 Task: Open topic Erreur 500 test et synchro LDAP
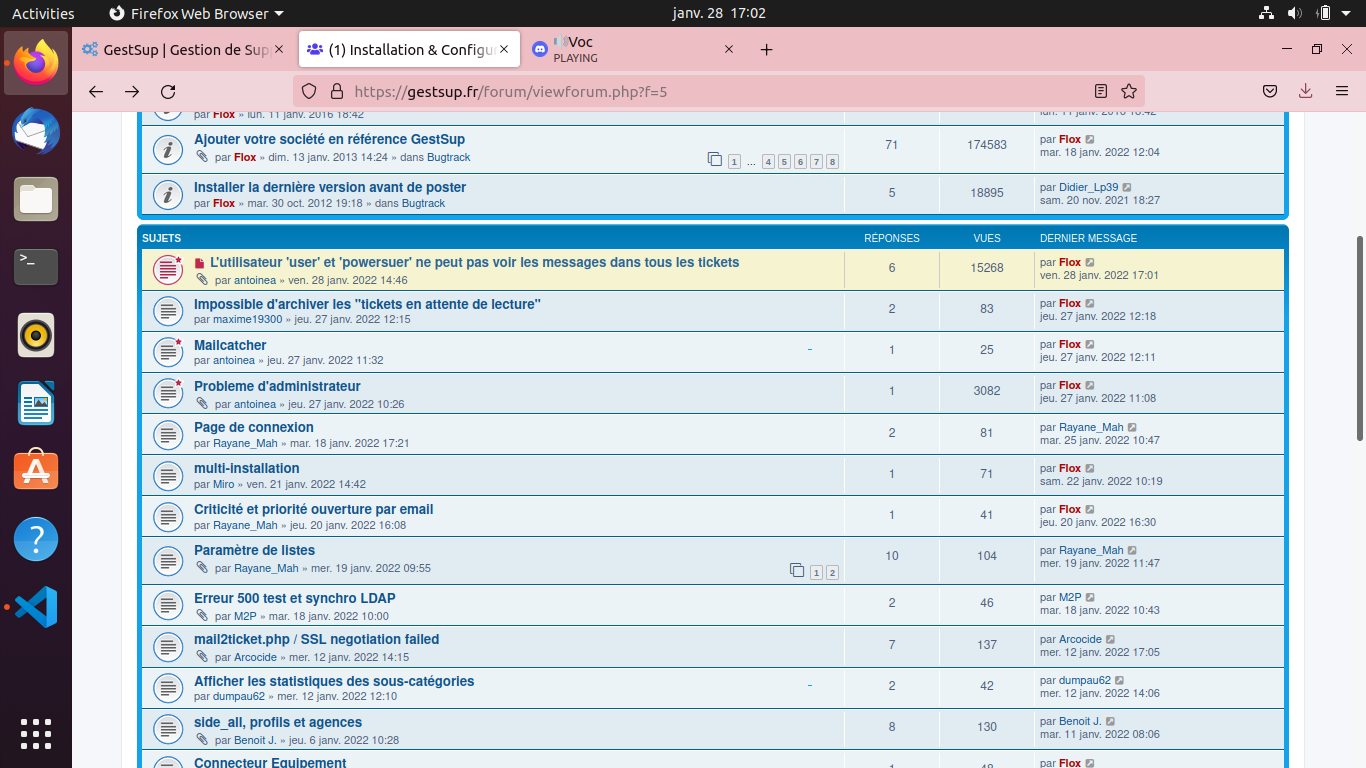point(295,598)
